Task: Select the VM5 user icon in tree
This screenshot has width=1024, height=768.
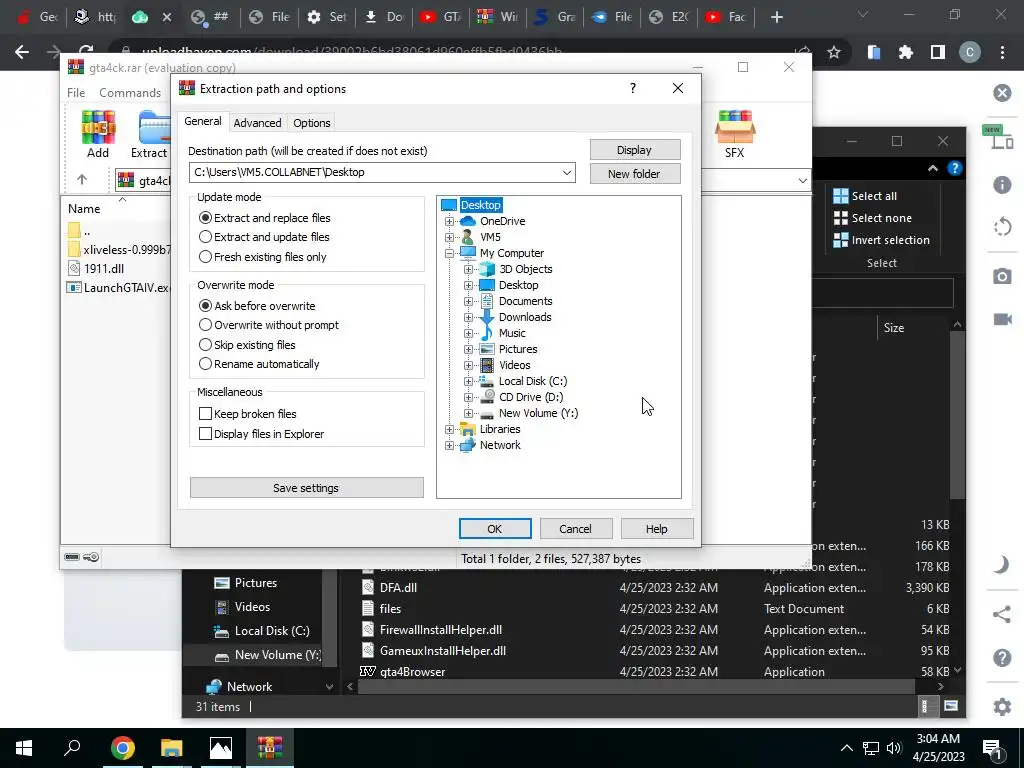Action: (x=468, y=237)
